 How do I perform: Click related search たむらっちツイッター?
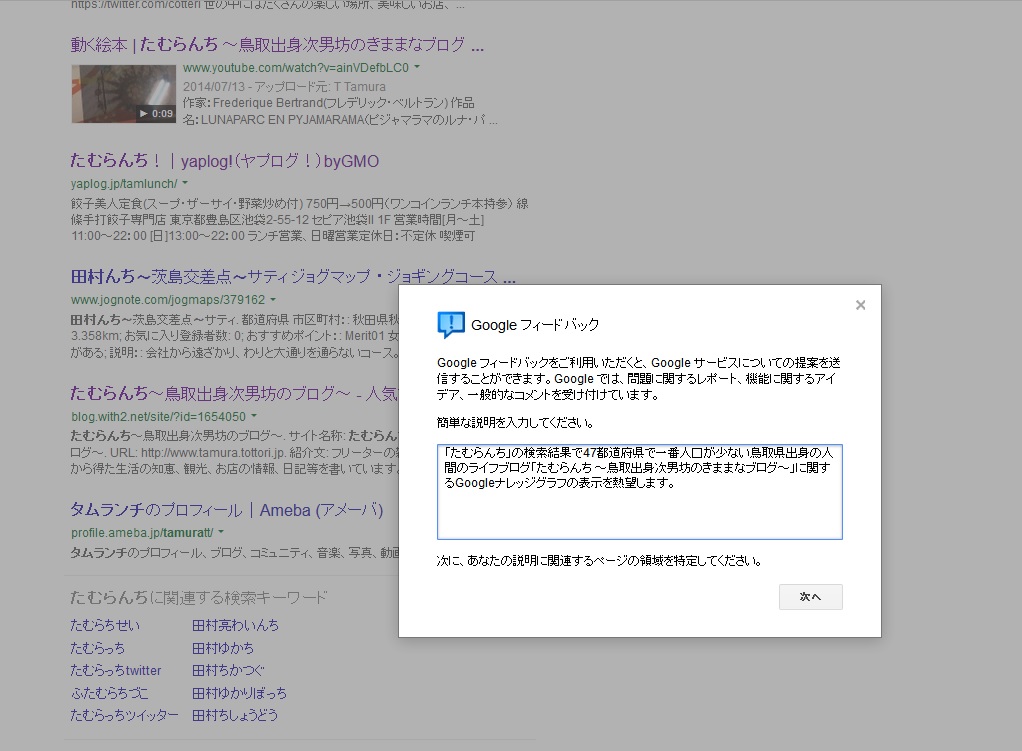coord(124,715)
